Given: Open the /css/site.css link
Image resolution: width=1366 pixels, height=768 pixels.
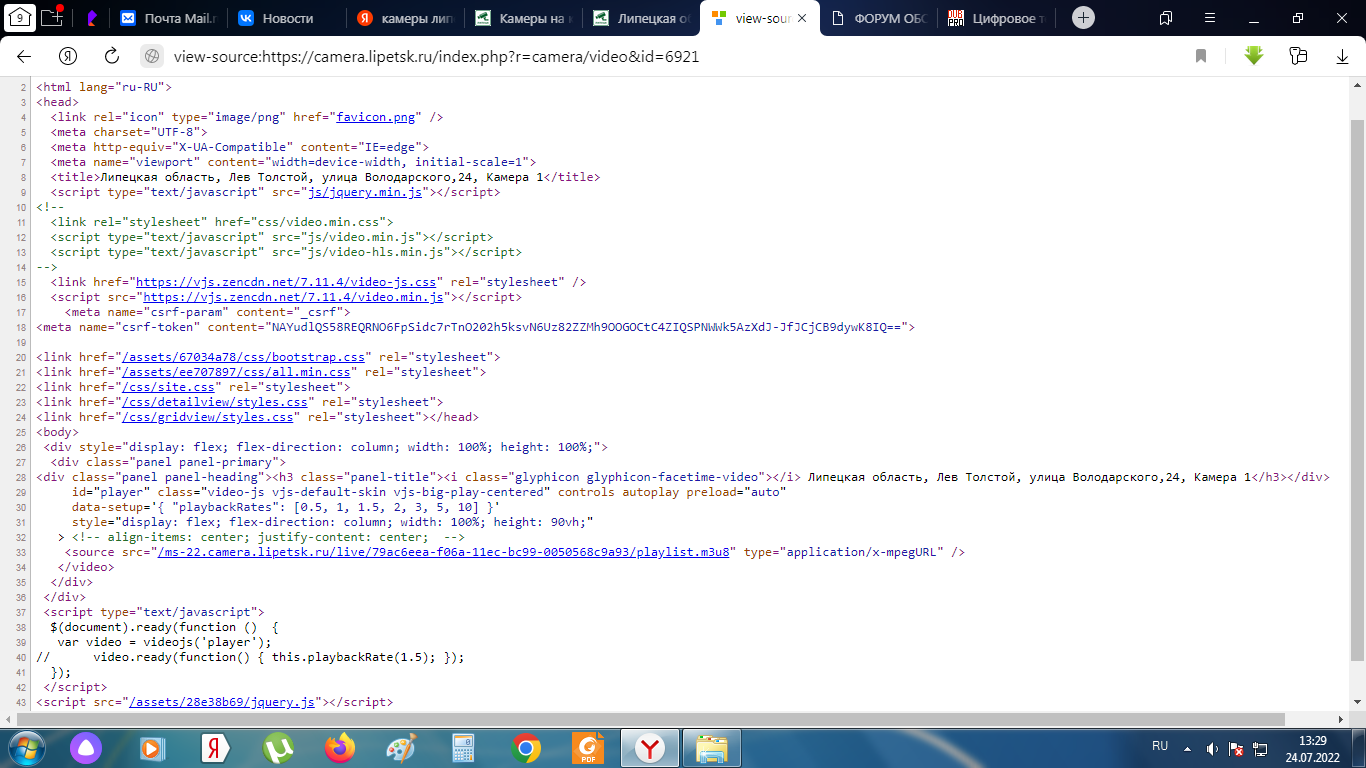Looking at the screenshot, I should (168, 387).
